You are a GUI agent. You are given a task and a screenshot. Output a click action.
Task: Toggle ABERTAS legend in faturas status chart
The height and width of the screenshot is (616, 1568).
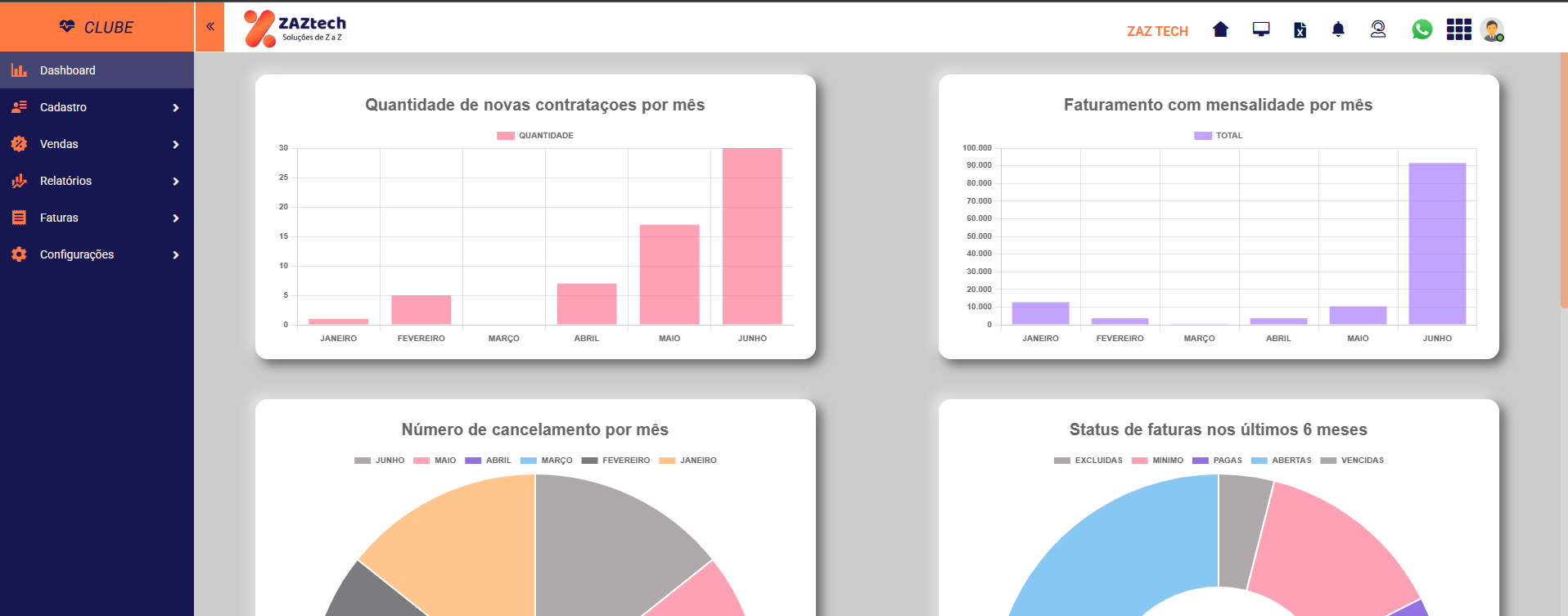click(1281, 461)
